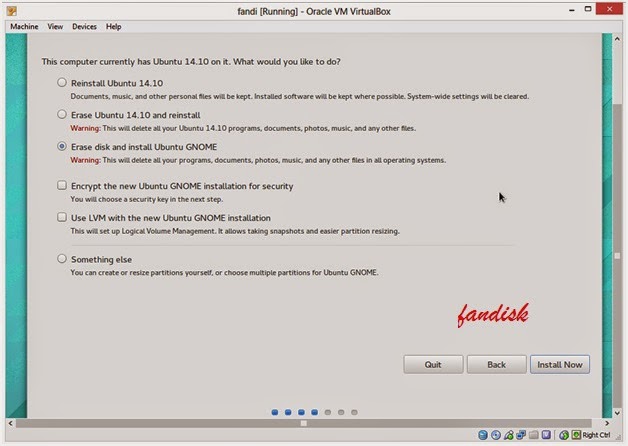The height and width of the screenshot is (446, 628).
Task: Click 'You can create or resize partitions' text
Action: (224, 272)
